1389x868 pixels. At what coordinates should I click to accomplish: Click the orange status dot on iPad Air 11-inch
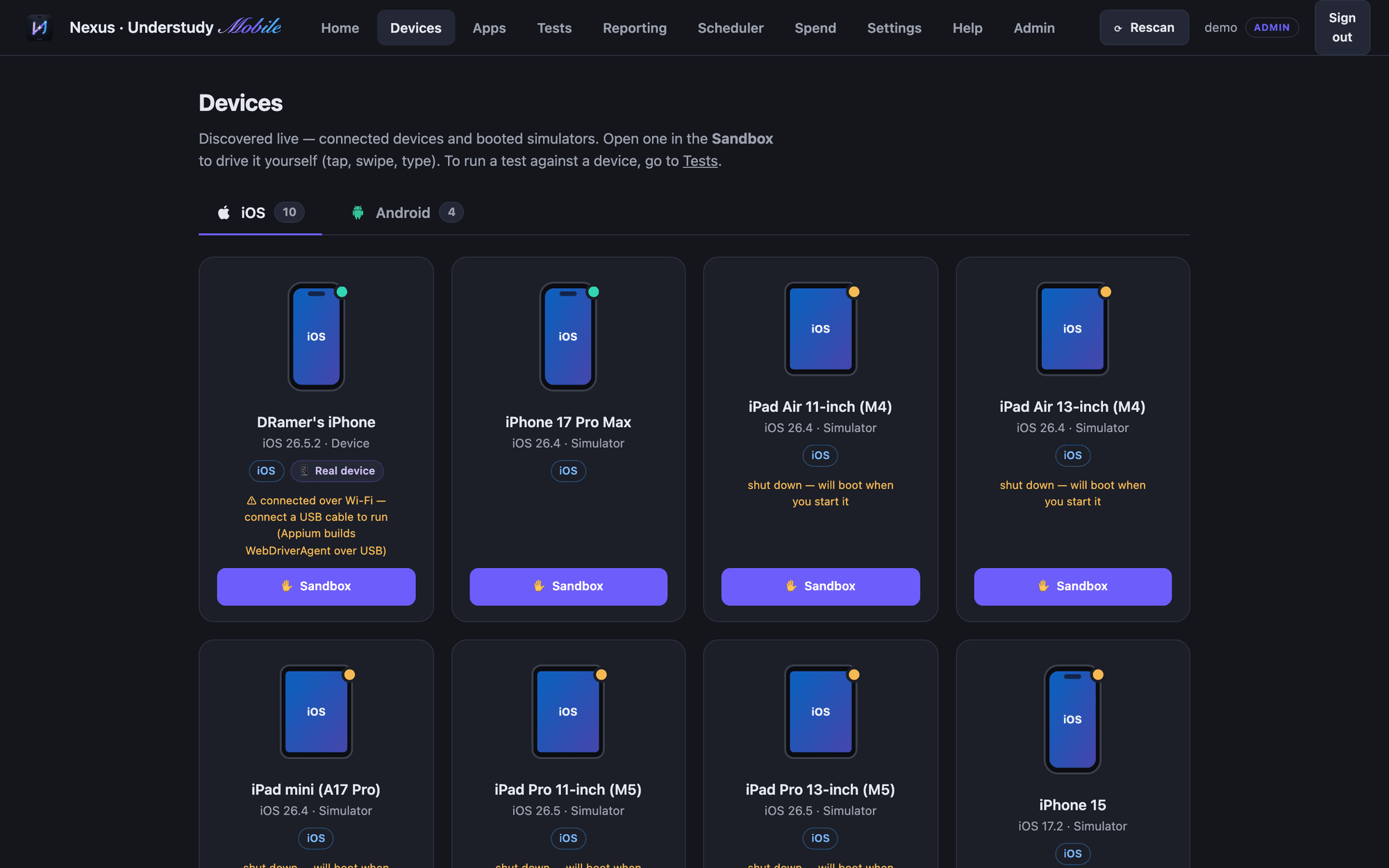point(854,292)
